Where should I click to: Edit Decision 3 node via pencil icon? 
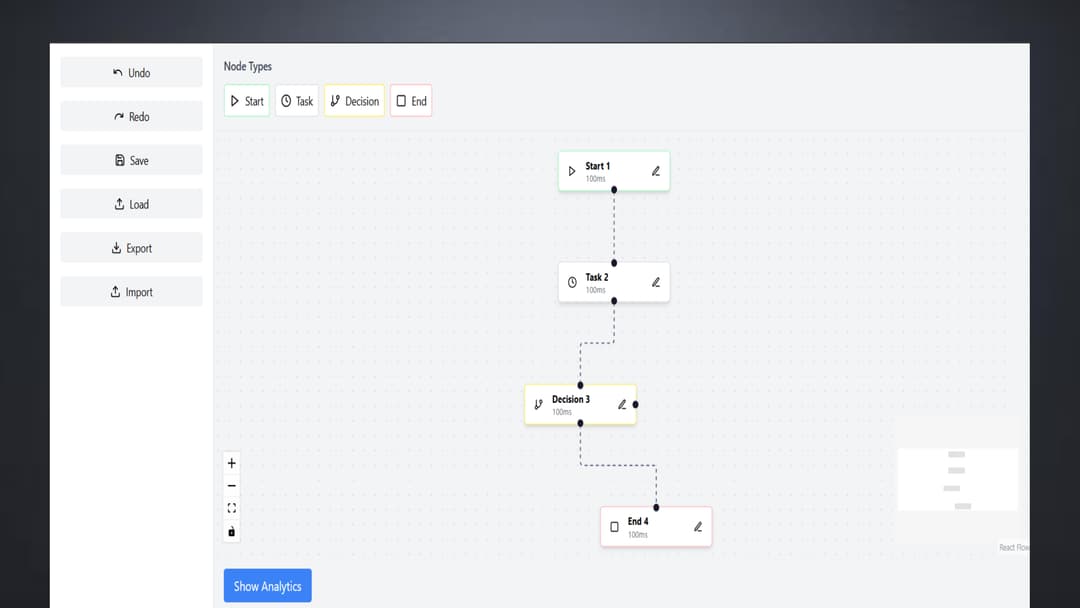tap(621, 404)
